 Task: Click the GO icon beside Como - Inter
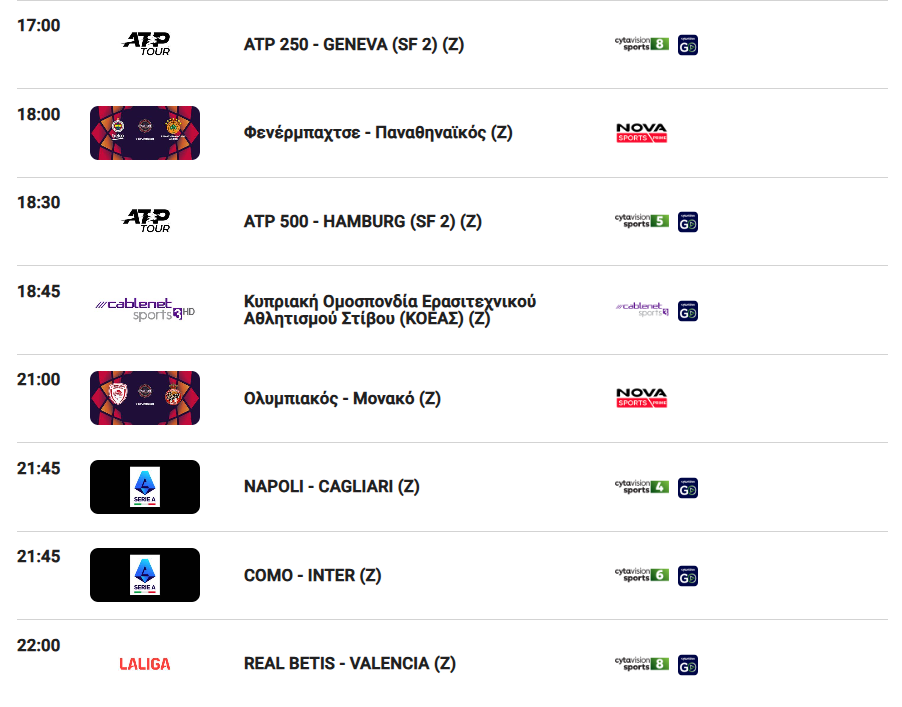click(x=687, y=576)
